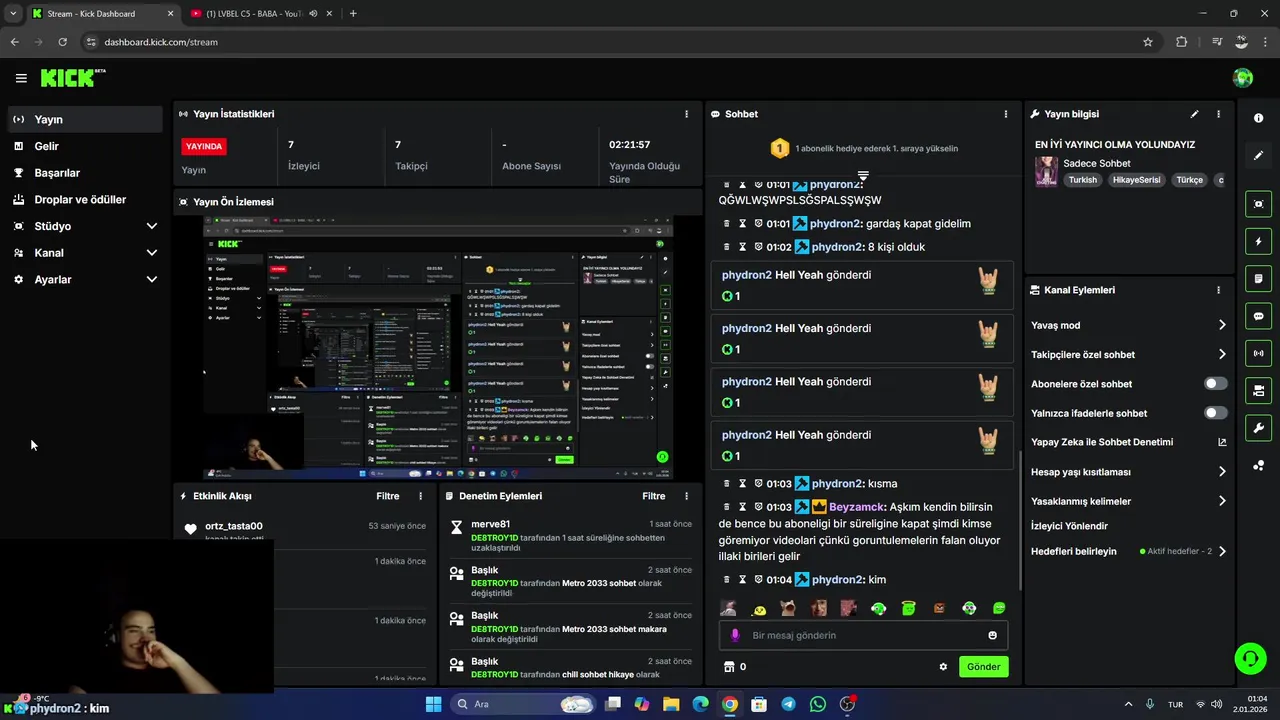
Task: Open Yavaş mod settings chevron
Action: [x=1222, y=325]
